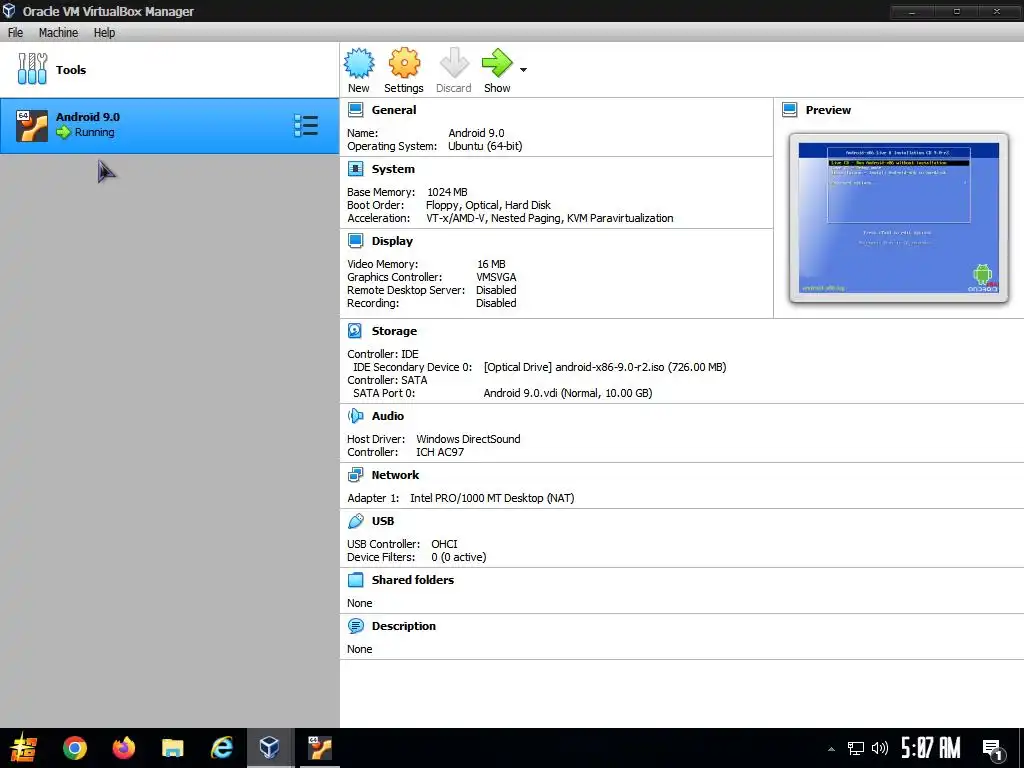Click the Ubuntu (64-bit) operating system value
This screenshot has height=768, width=1024.
coord(485,146)
